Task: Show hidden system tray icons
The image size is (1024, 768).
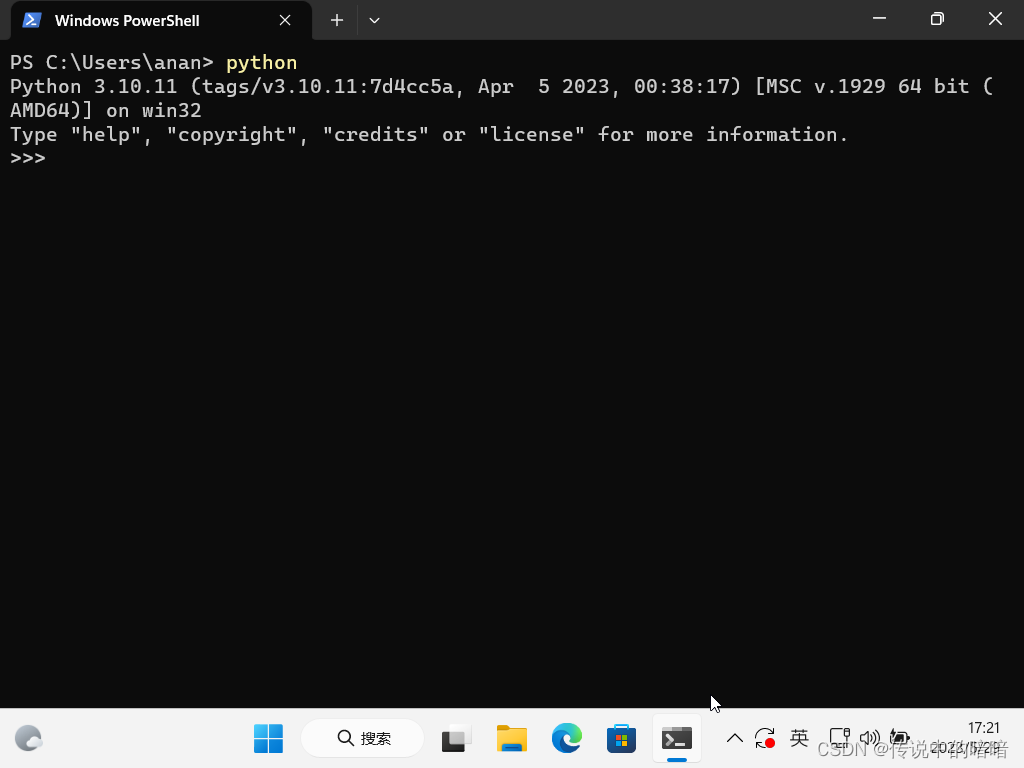Action: click(735, 739)
